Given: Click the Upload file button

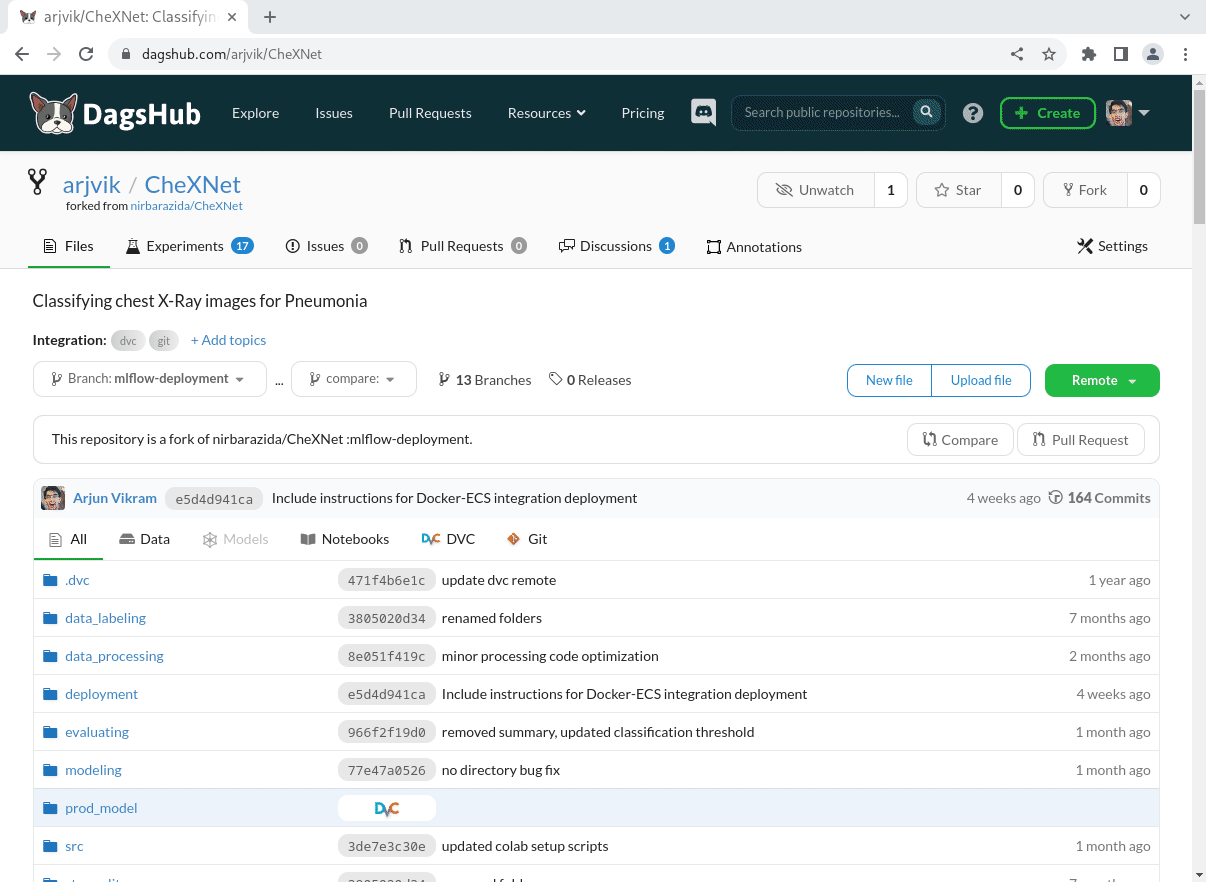Looking at the screenshot, I should click(x=981, y=380).
